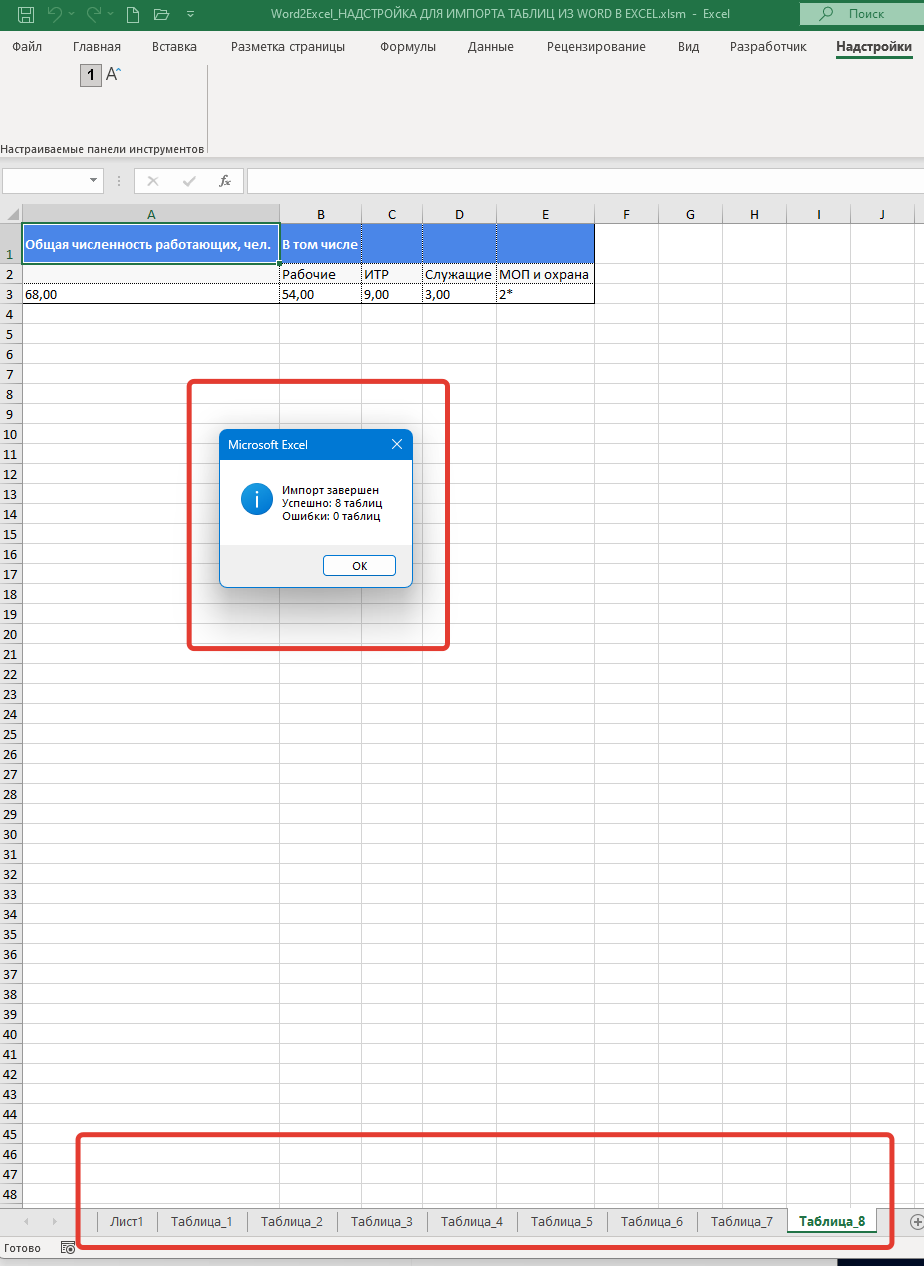
Task: Expand the Name Box dropdown
Action: pos(94,181)
